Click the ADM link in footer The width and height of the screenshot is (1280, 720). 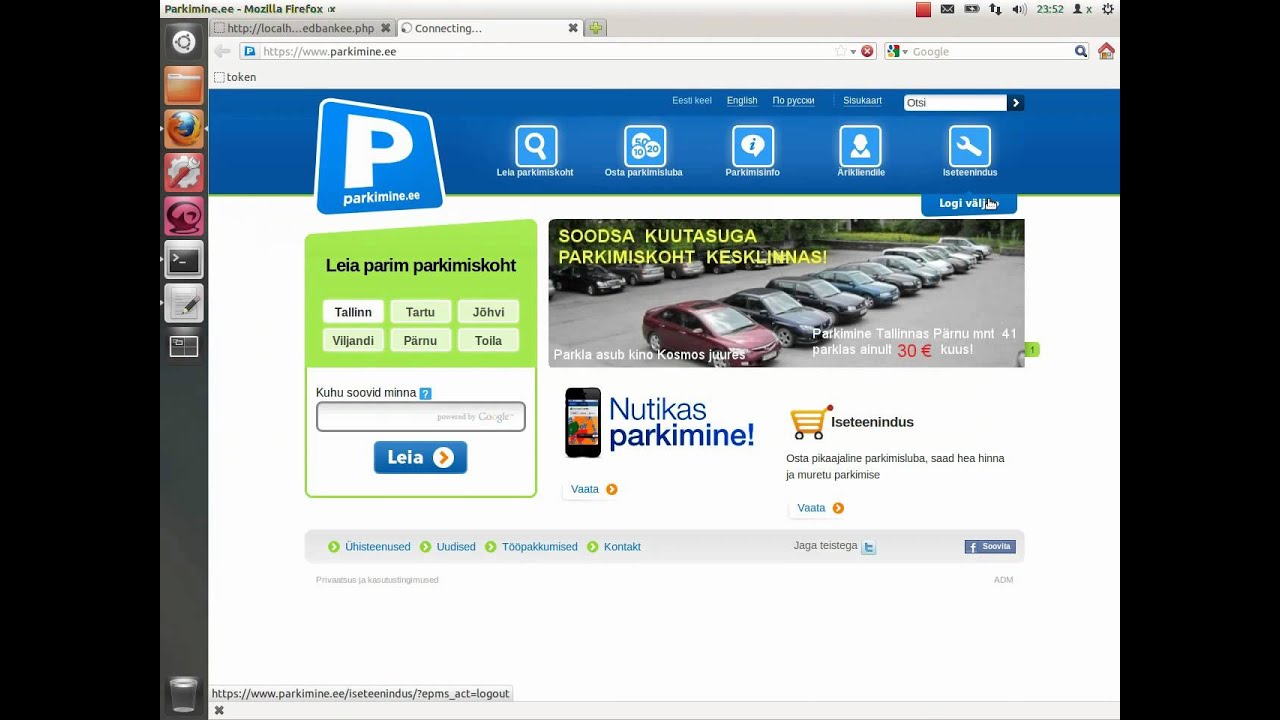pos(1003,580)
